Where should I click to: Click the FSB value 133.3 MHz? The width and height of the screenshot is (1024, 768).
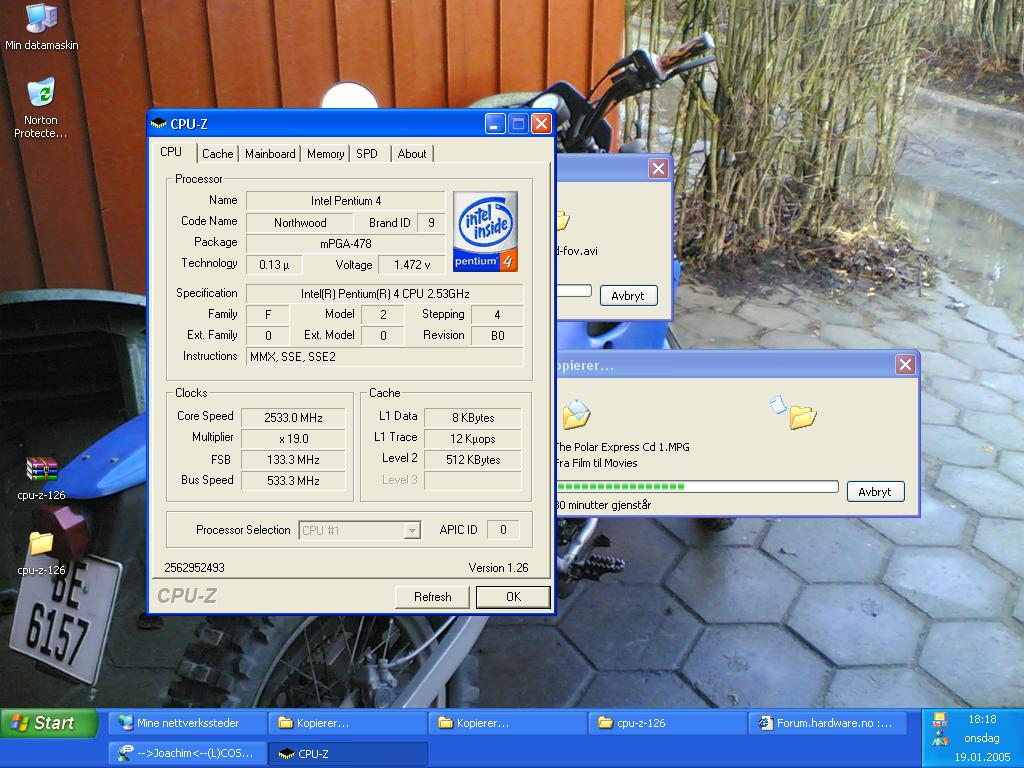(293, 459)
